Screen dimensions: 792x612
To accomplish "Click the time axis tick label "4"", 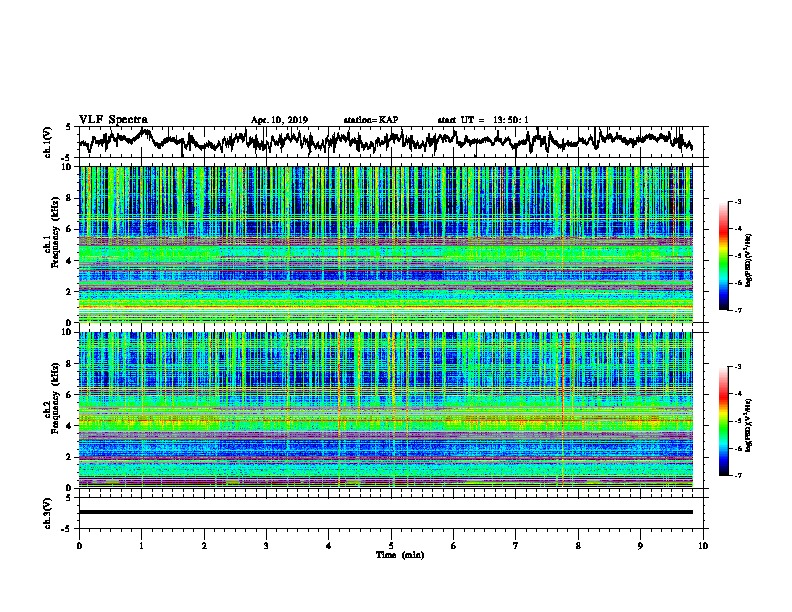I will click(329, 545).
